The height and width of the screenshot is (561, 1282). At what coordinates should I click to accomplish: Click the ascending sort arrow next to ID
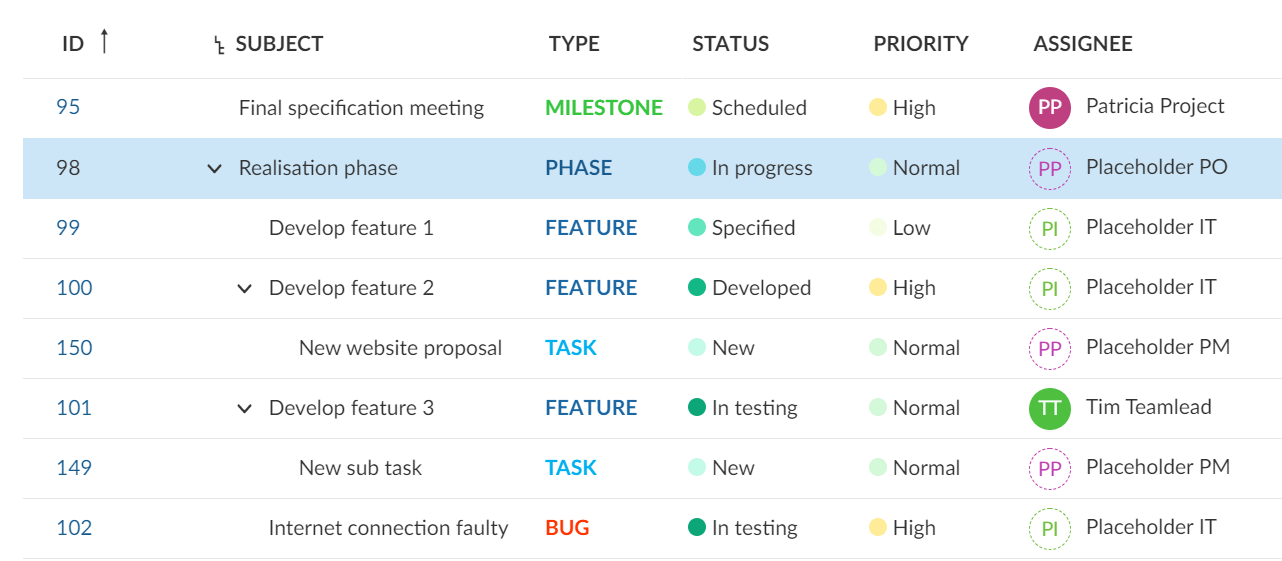coord(104,41)
